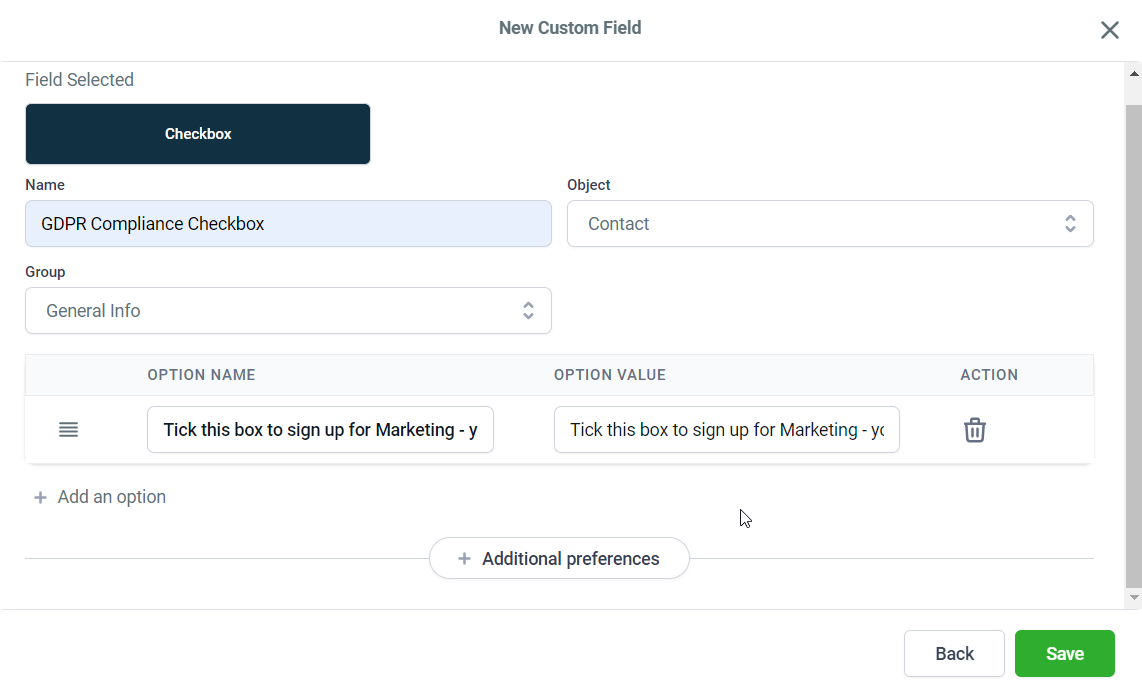1142x688 pixels.
Task: Delete the option with trash icon
Action: point(974,430)
